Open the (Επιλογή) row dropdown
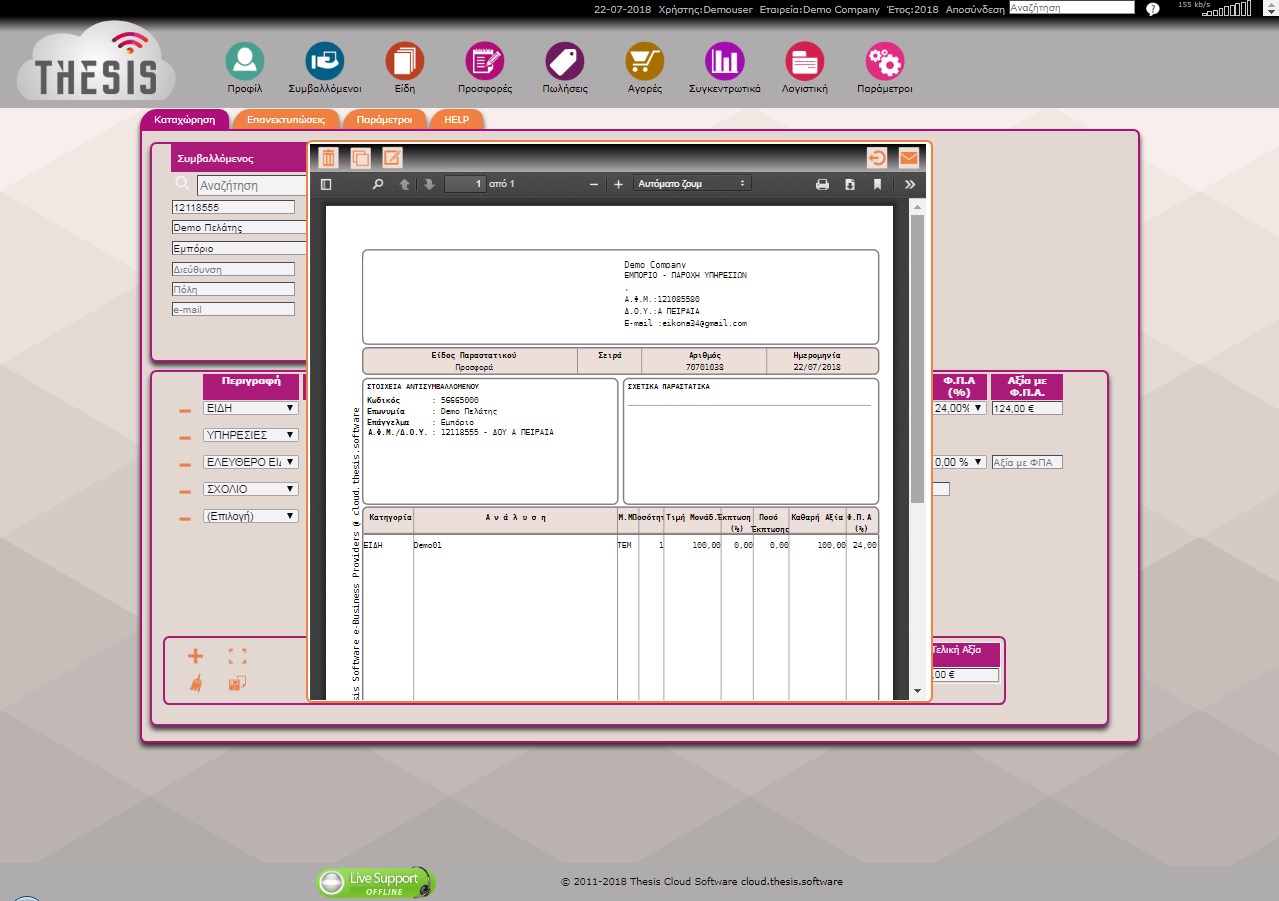The width and height of the screenshot is (1279, 901). 250,516
